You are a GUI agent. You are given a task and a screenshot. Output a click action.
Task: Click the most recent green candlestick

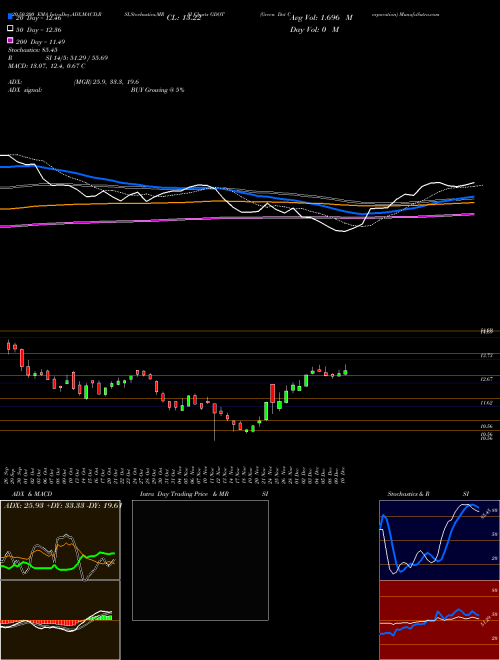[346, 372]
